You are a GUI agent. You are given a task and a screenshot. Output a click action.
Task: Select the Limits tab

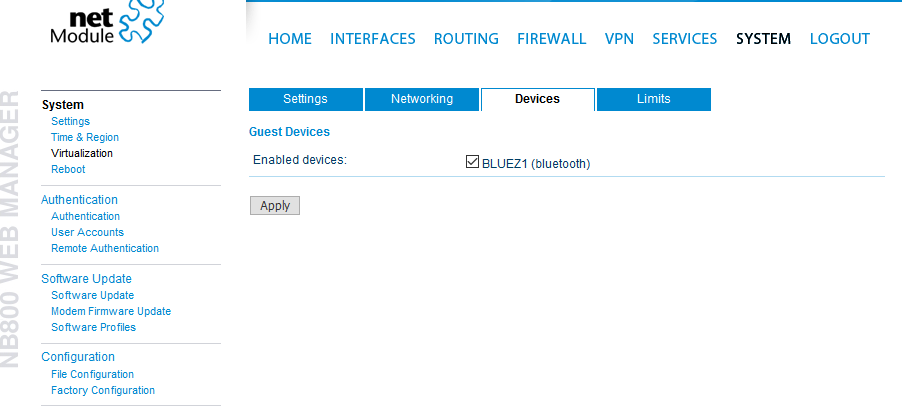click(x=653, y=99)
